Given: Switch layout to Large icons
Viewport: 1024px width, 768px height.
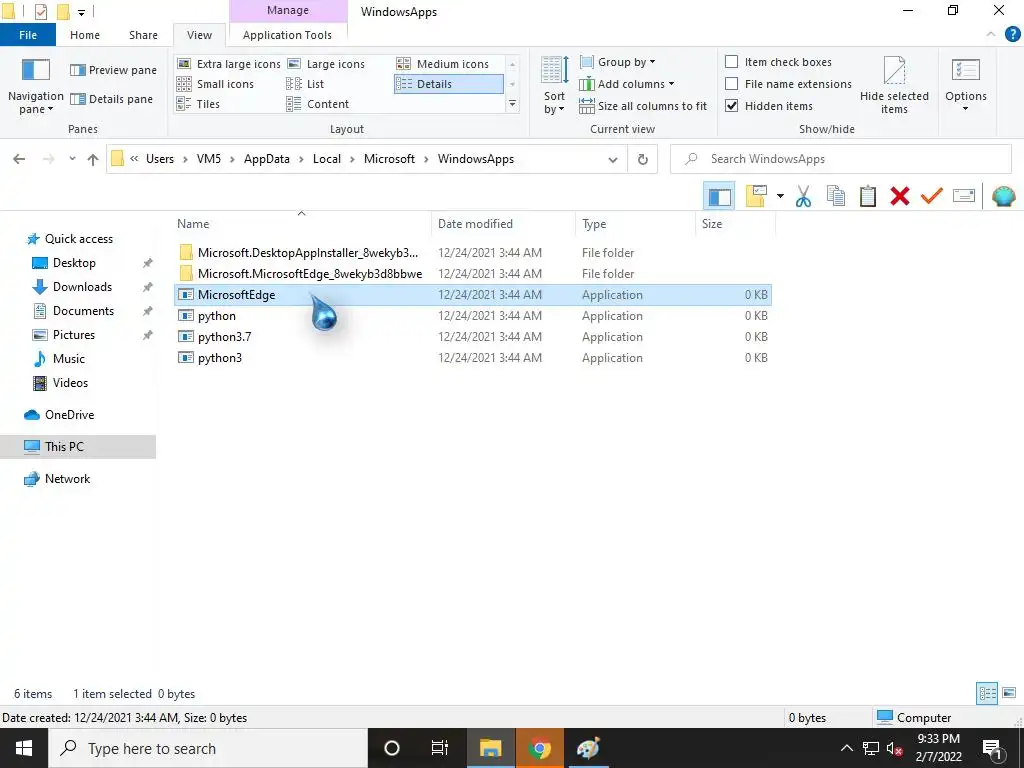Looking at the screenshot, I should 327,64.
